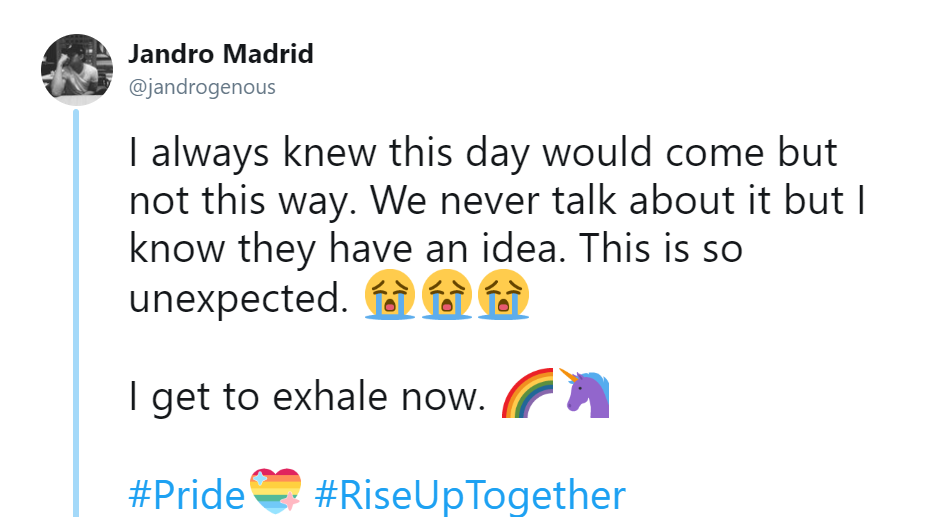Screen dimensions: 929x517
Task: Click the blue thread connector line
Action: (76, 313)
